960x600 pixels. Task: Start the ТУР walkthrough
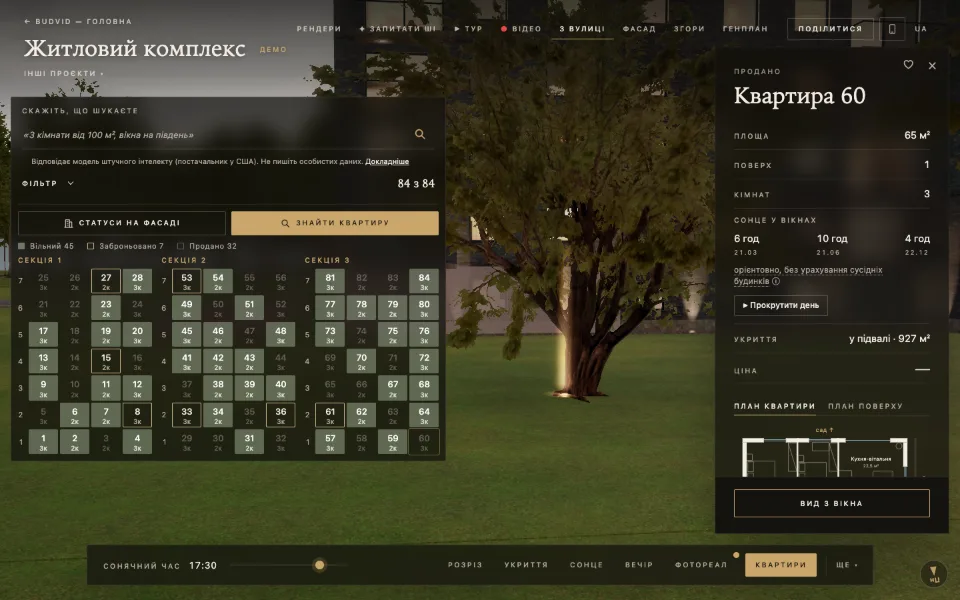[x=468, y=29]
